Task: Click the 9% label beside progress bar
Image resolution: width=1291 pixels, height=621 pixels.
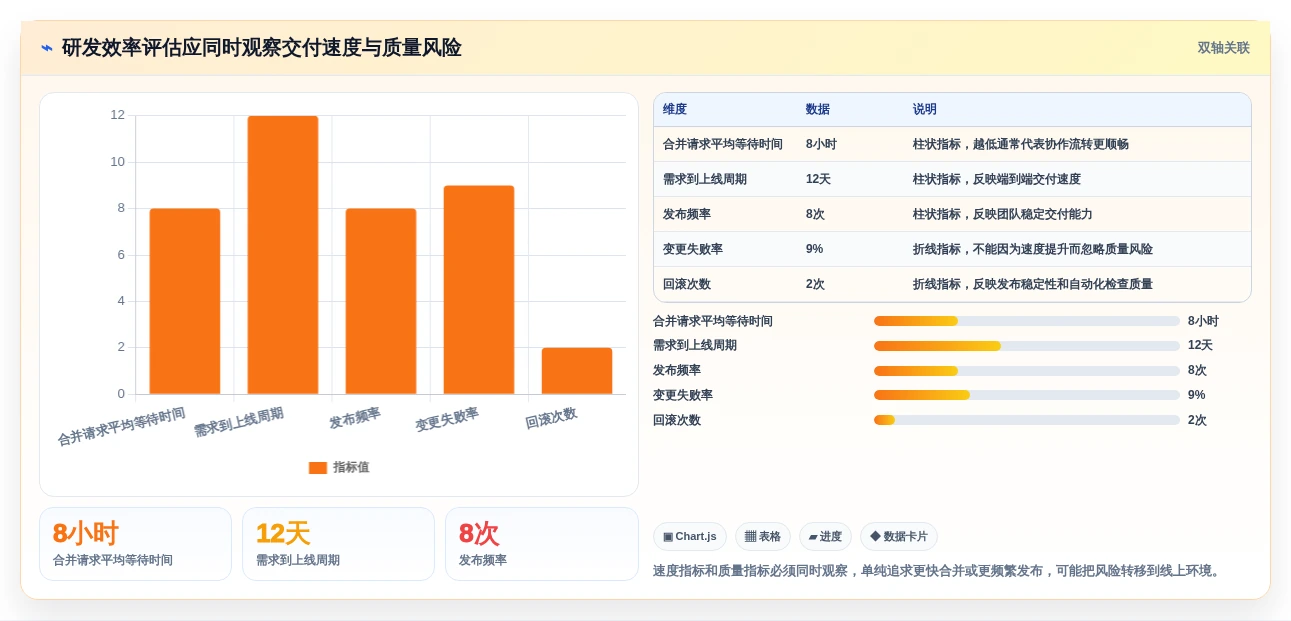Action: coord(1196,395)
